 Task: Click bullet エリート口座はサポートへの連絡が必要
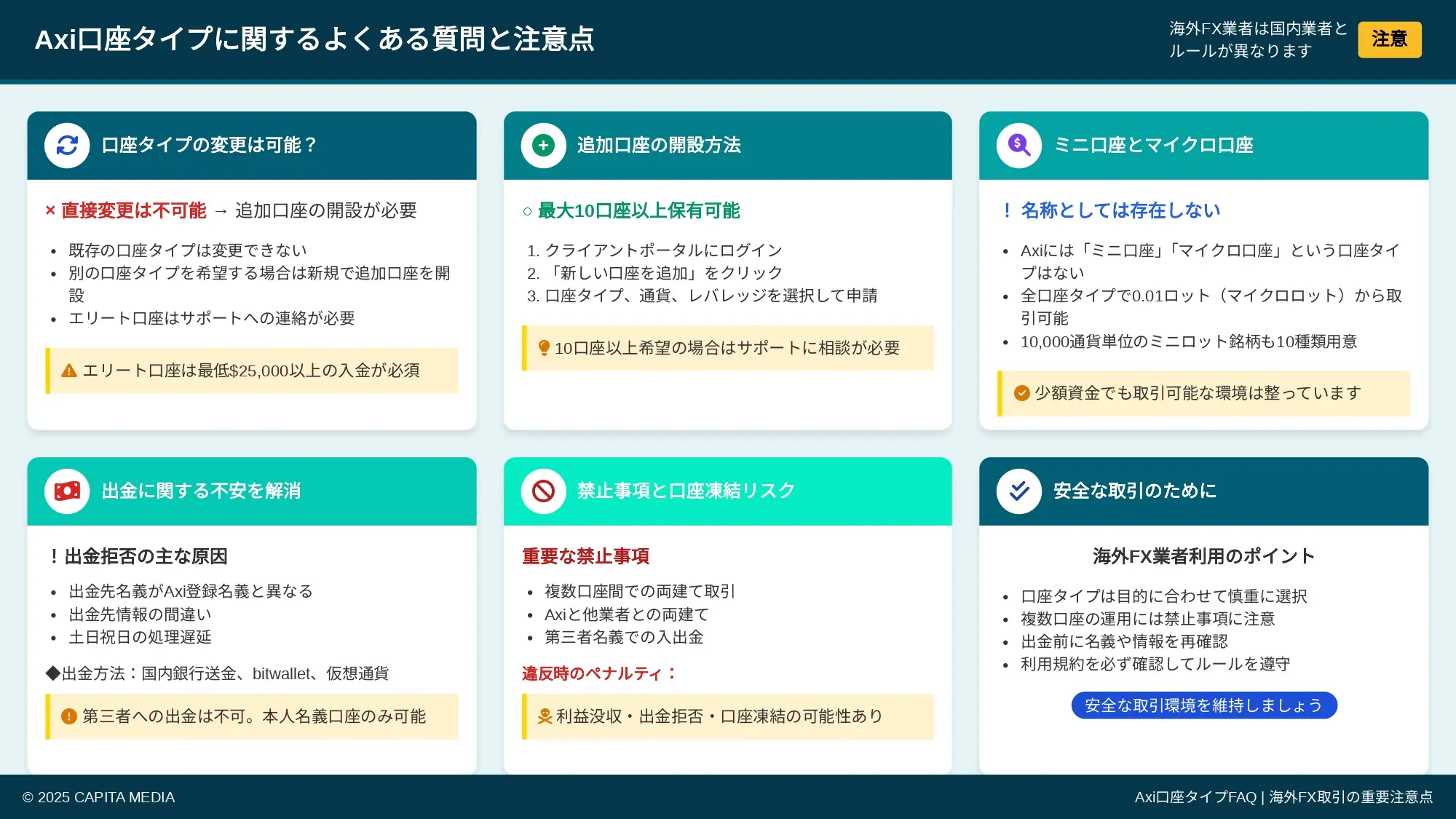coord(211,318)
